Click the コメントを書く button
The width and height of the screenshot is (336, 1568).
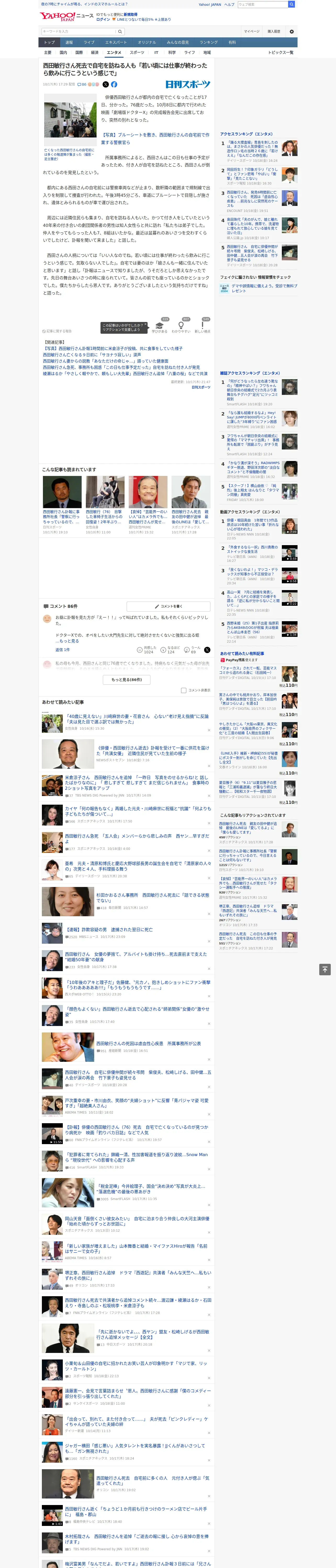[168, 606]
